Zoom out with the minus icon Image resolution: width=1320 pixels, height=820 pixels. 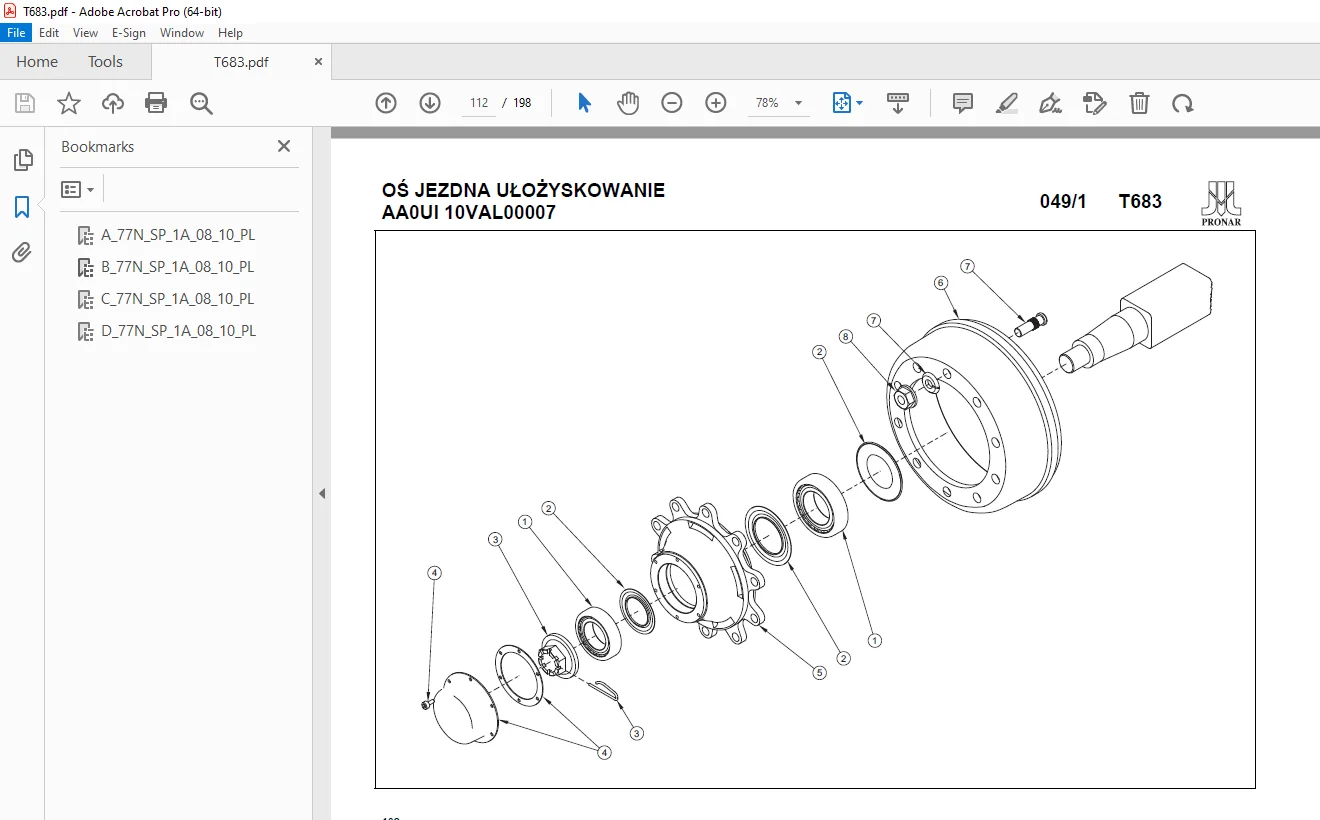click(672, 103)
